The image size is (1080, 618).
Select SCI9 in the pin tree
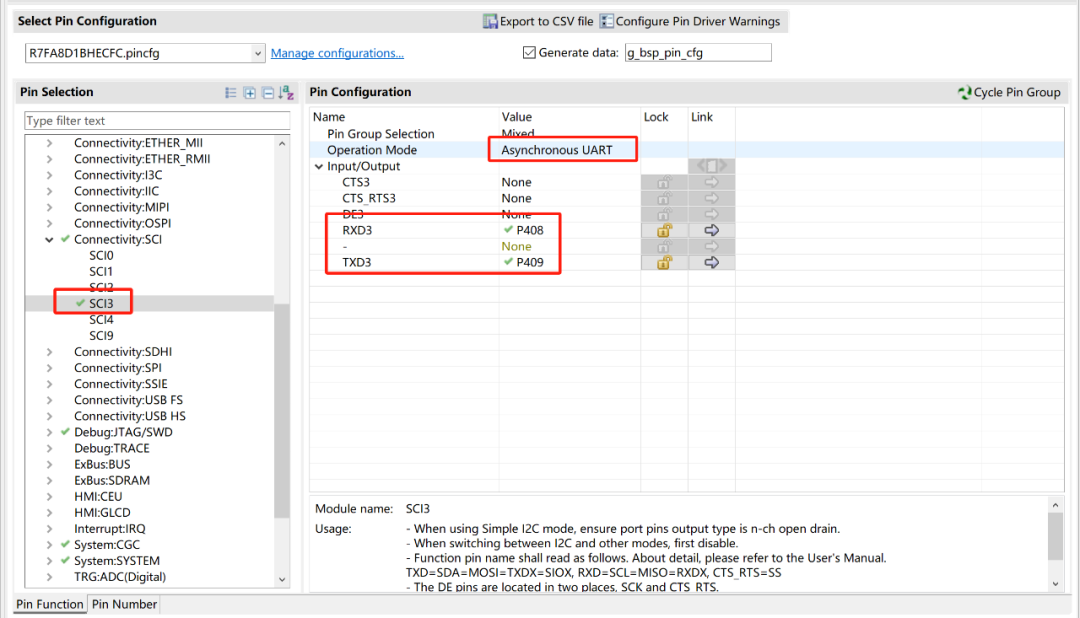tap(101, 336)
